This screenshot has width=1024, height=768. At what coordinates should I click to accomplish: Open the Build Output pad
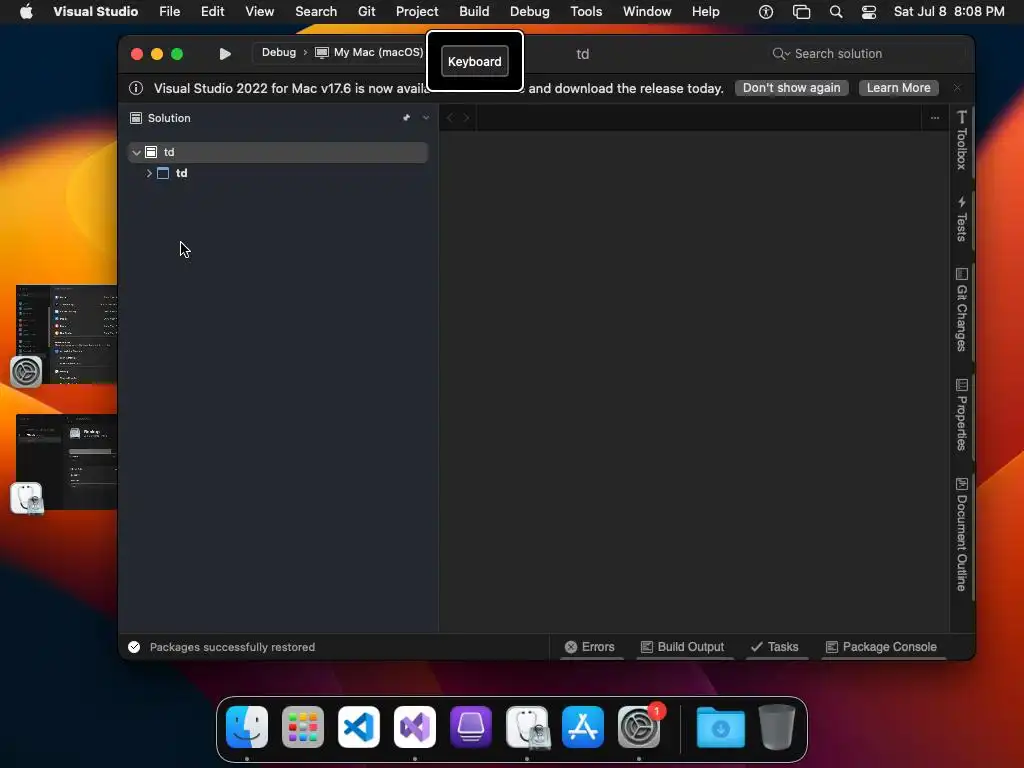coord(682,647)
